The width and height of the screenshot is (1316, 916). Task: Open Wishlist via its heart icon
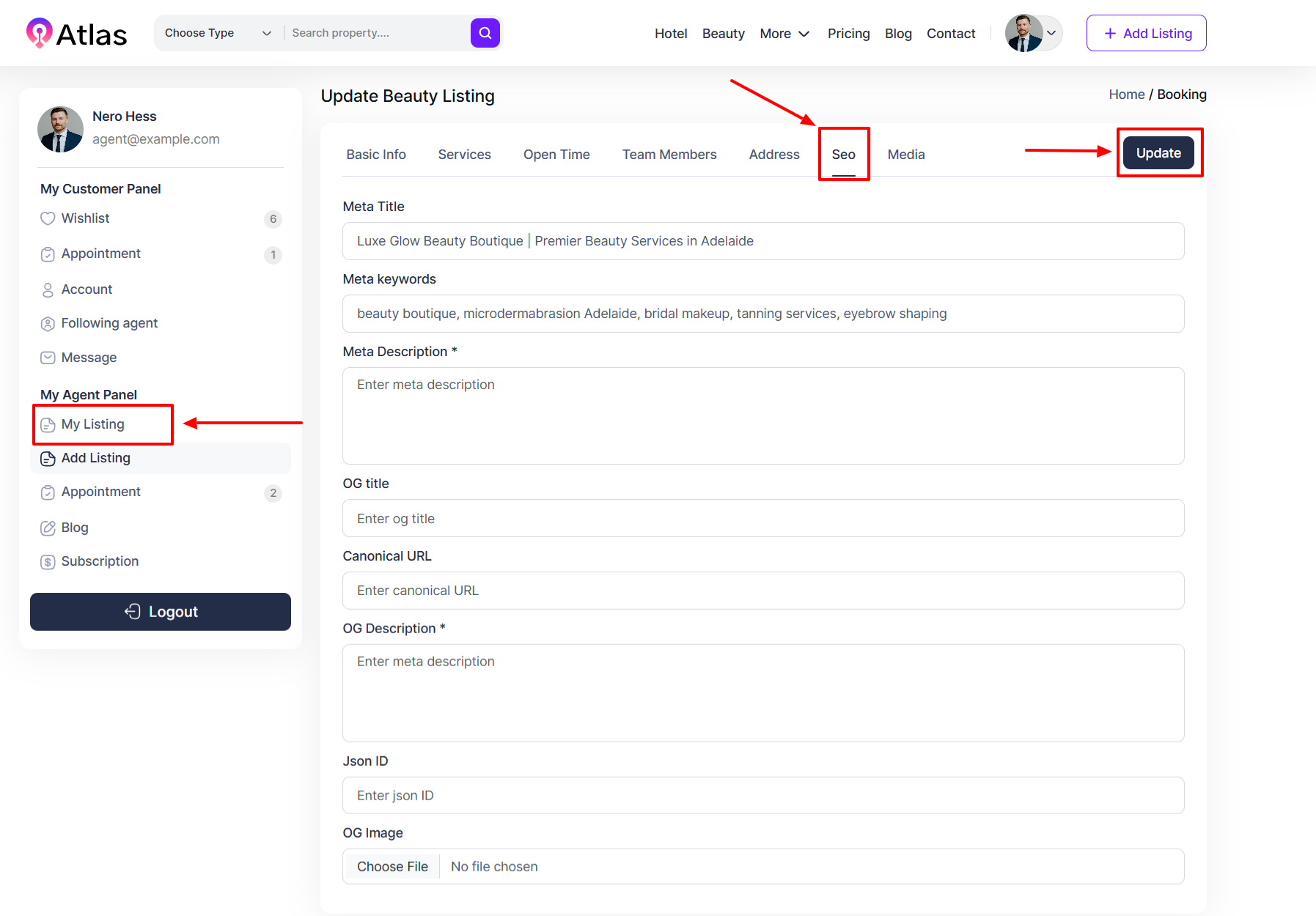(48, 218)
